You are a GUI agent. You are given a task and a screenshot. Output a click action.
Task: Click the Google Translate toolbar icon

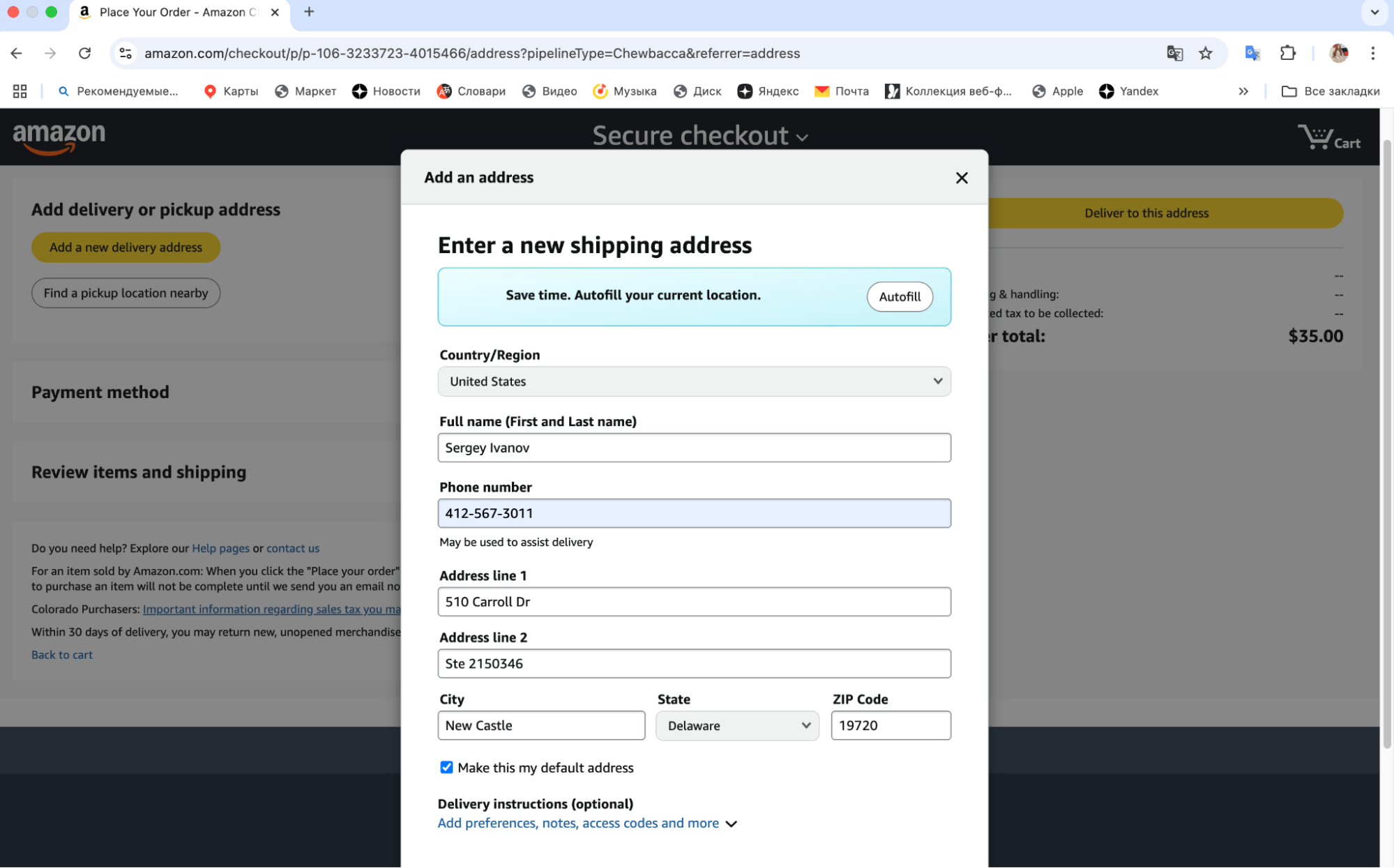pyautogui.click(x=1252, y=53)
